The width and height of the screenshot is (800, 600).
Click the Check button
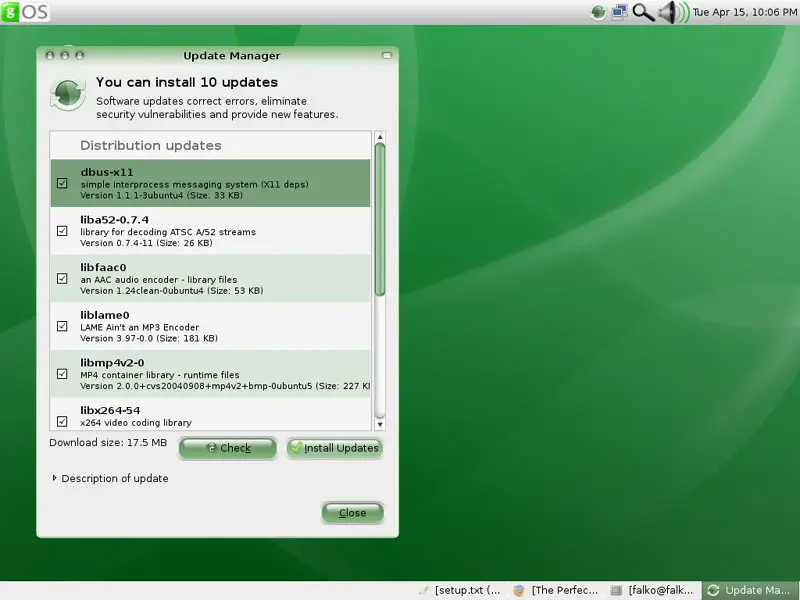[x=228, y=448]
